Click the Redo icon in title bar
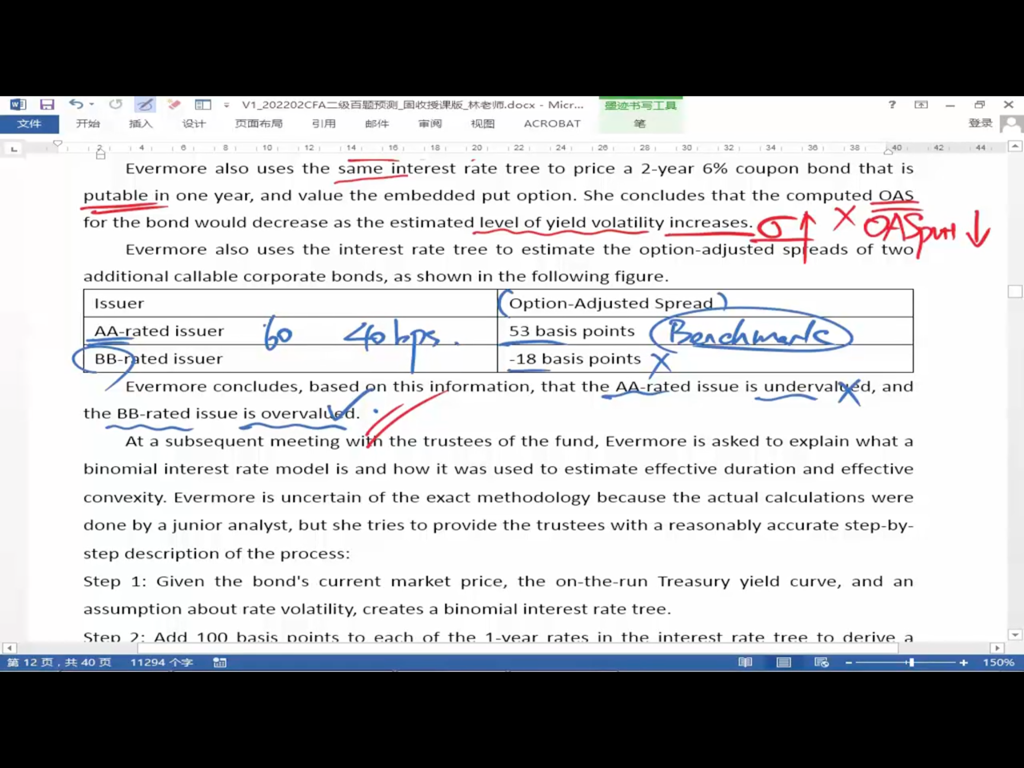Screen dimensions: 1024x768 coord(116,104)
